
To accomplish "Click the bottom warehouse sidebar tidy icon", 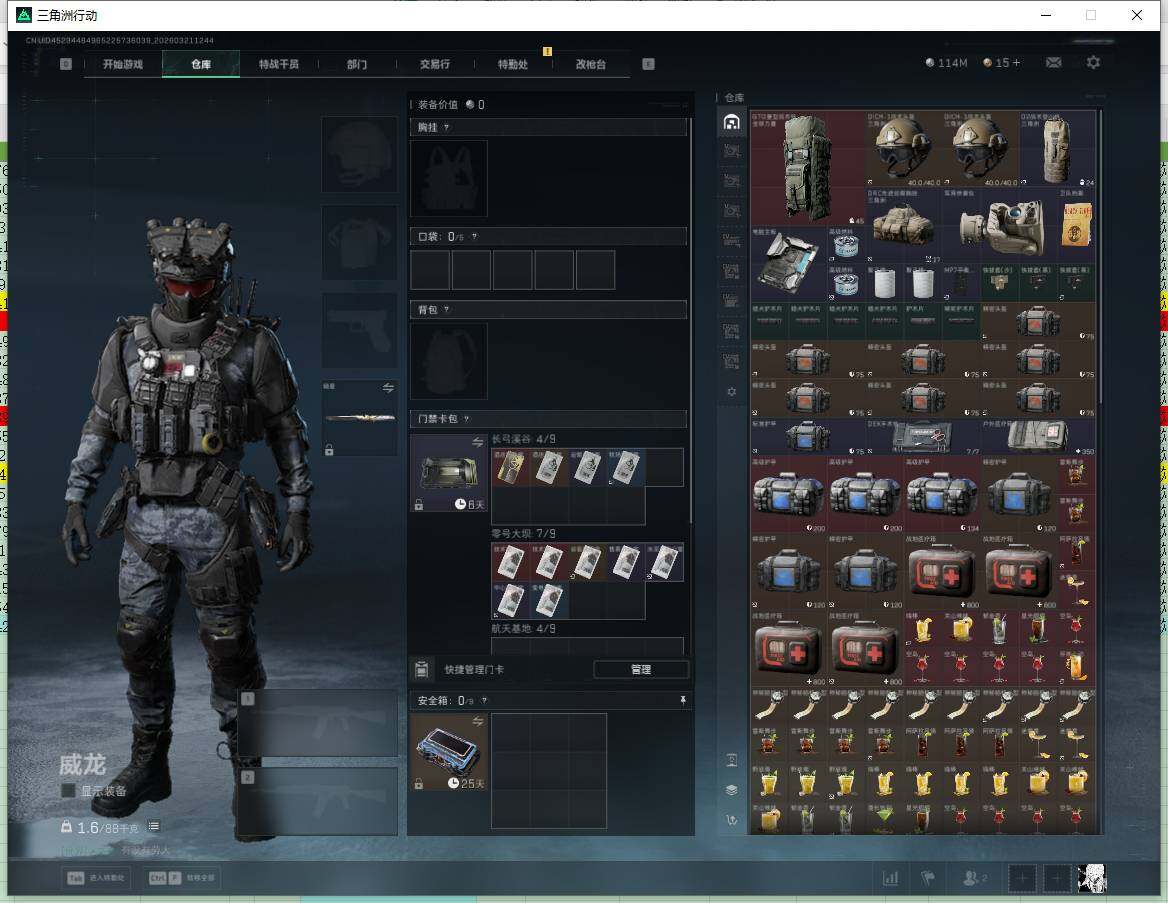I will [x=731, y=820].
